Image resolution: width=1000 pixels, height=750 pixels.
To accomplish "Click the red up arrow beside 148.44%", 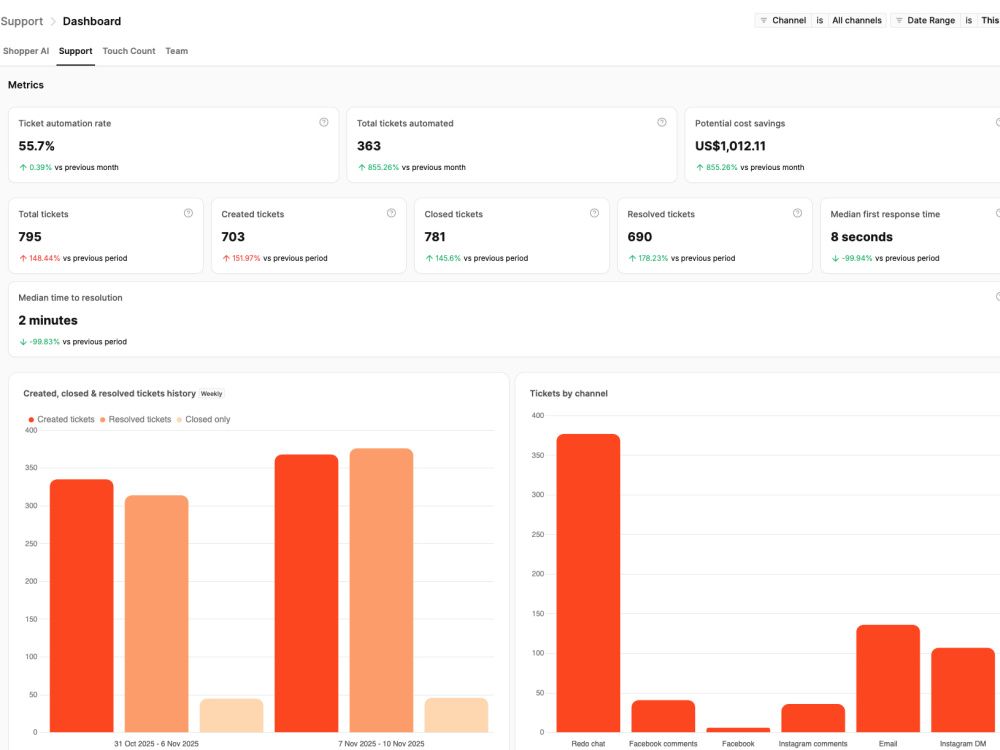I will click(23, 258).
